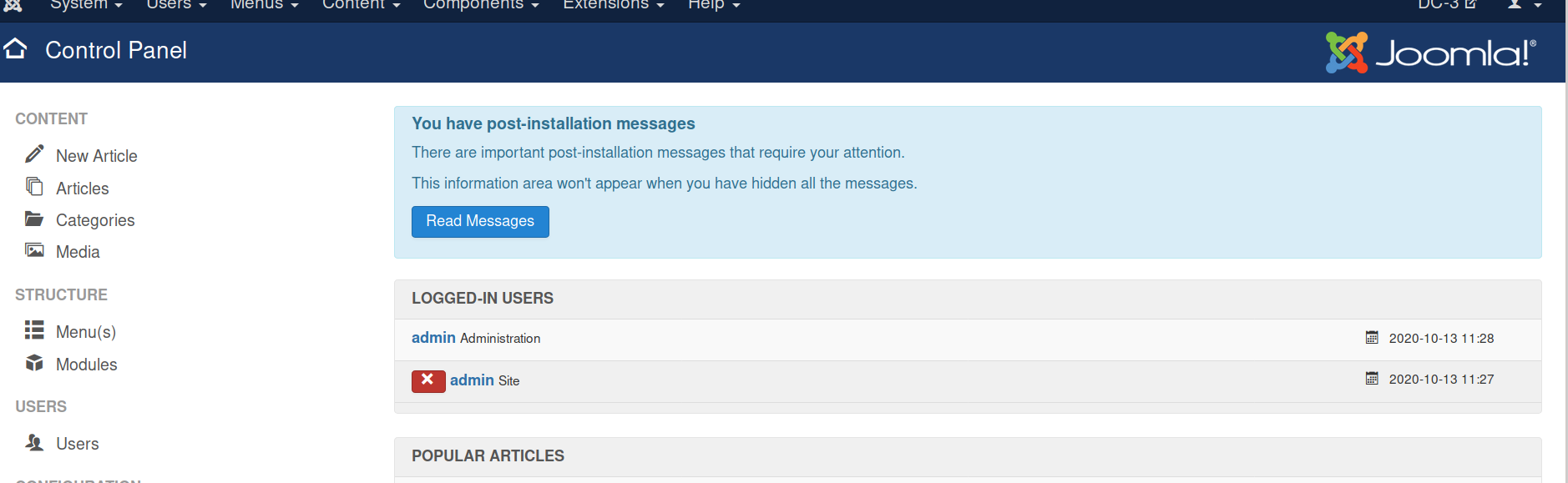Log out admin Site session with red X

click(x=428, y=380)
